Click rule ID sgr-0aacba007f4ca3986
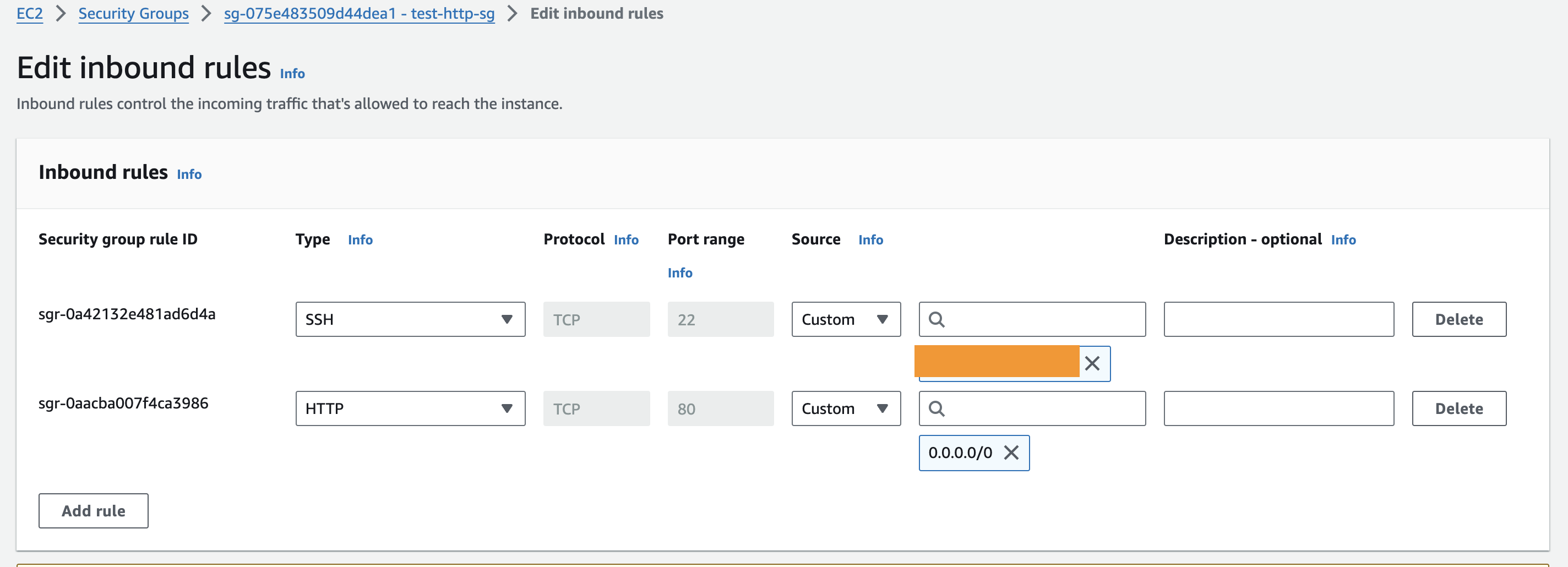The width and height of the screenshot is (1568, 567). (123, 403)
